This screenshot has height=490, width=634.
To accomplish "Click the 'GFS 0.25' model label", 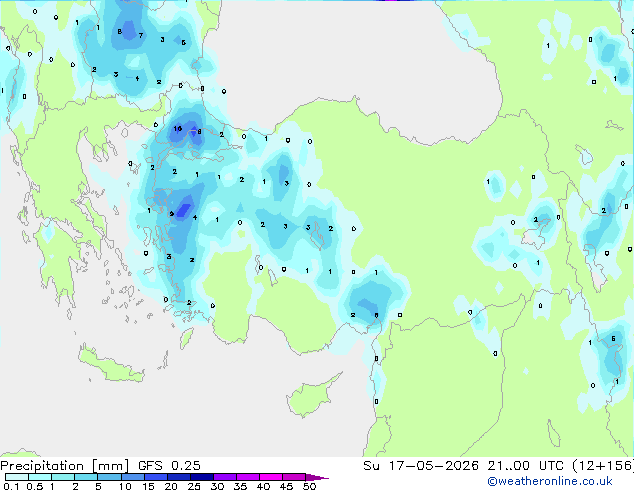I will click(x=169, y=466).
